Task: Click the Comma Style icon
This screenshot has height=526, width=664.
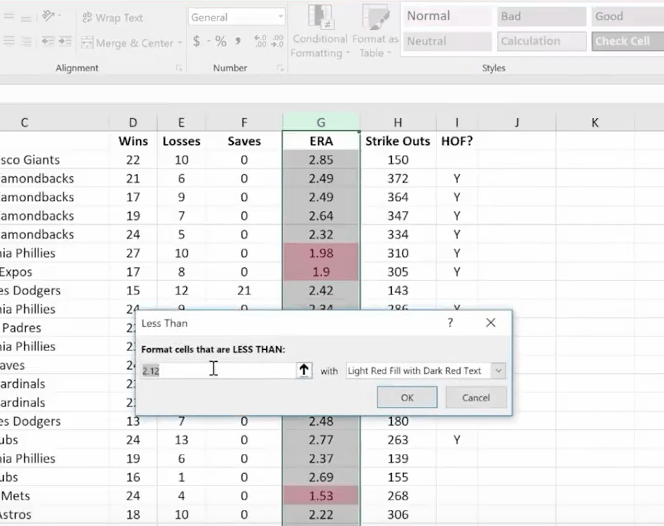Action: pos(238,42)
